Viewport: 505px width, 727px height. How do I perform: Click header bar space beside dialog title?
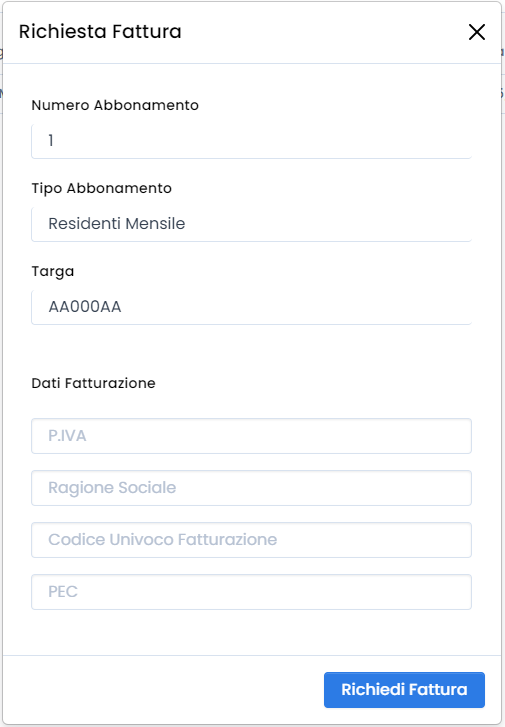click(x=325, y=32)
